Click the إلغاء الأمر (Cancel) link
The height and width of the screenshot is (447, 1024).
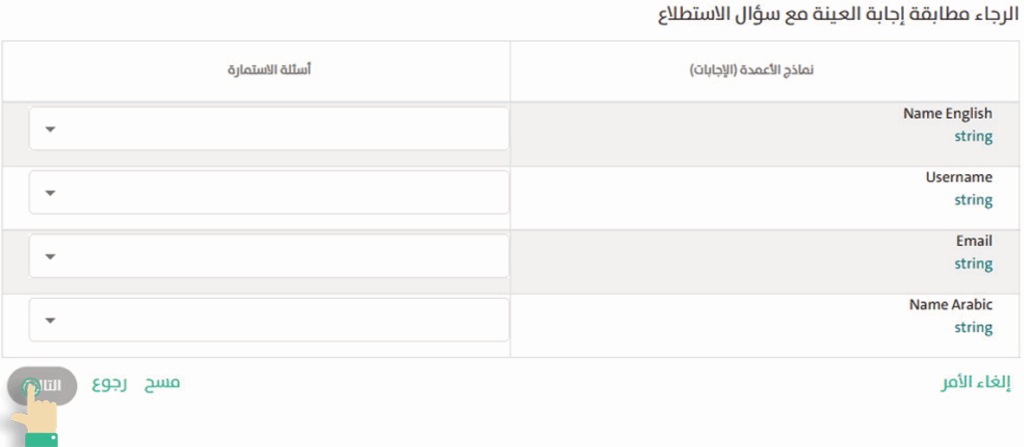click(975, 383)
